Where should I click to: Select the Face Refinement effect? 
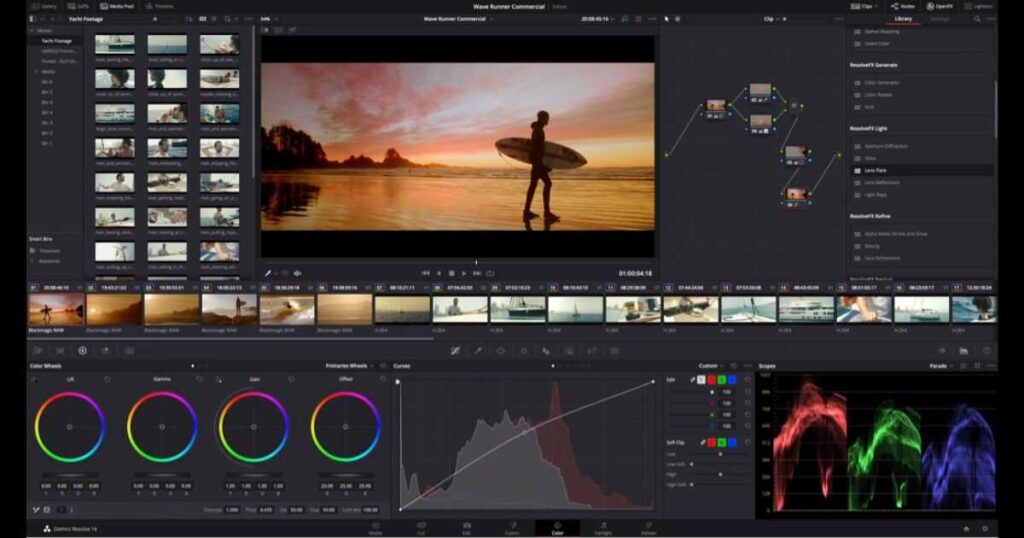pyautogui.click(x=922, y=258)
